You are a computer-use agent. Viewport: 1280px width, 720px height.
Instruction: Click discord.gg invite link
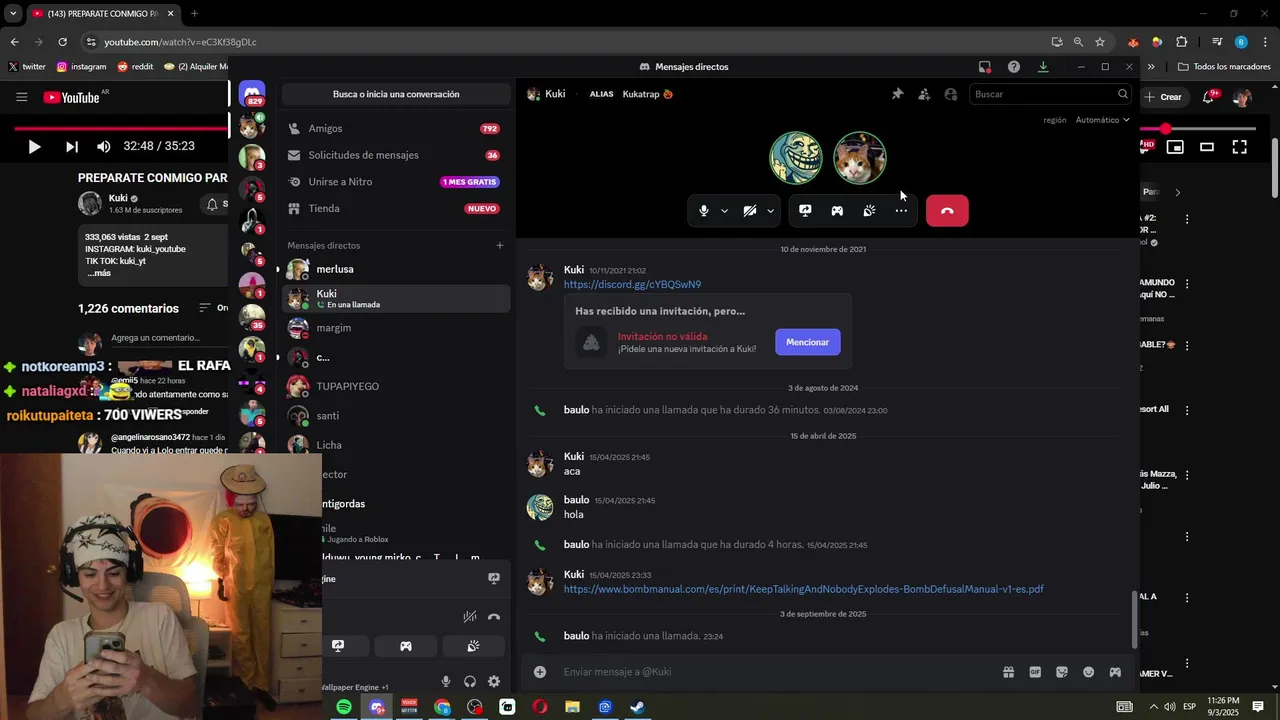[x=632, y=285]
